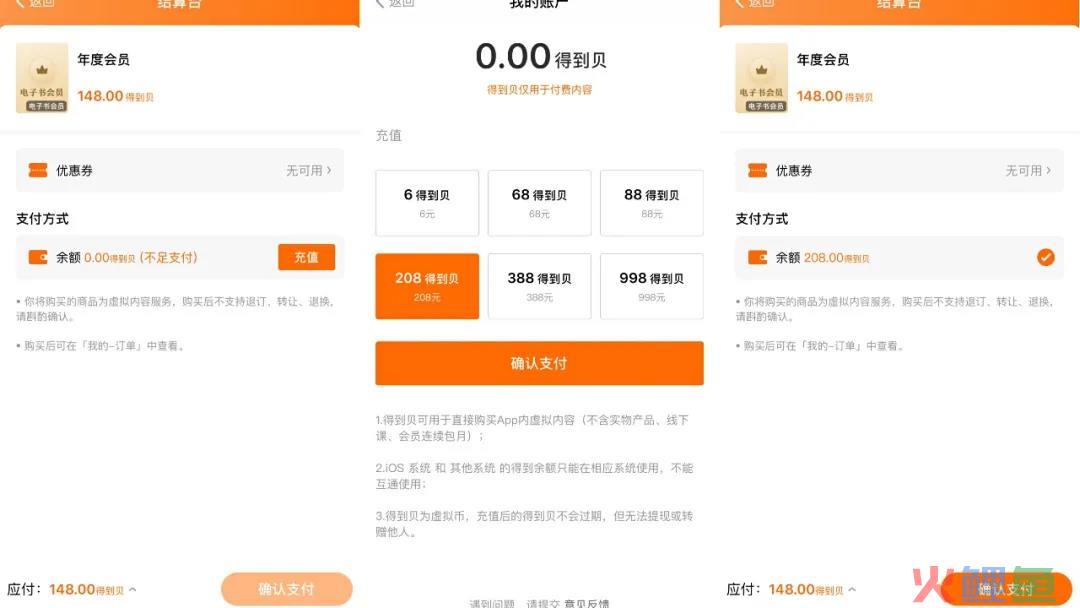
Task: Click the coupon ticket icon in left screen
Action: [x=38, y=170]
